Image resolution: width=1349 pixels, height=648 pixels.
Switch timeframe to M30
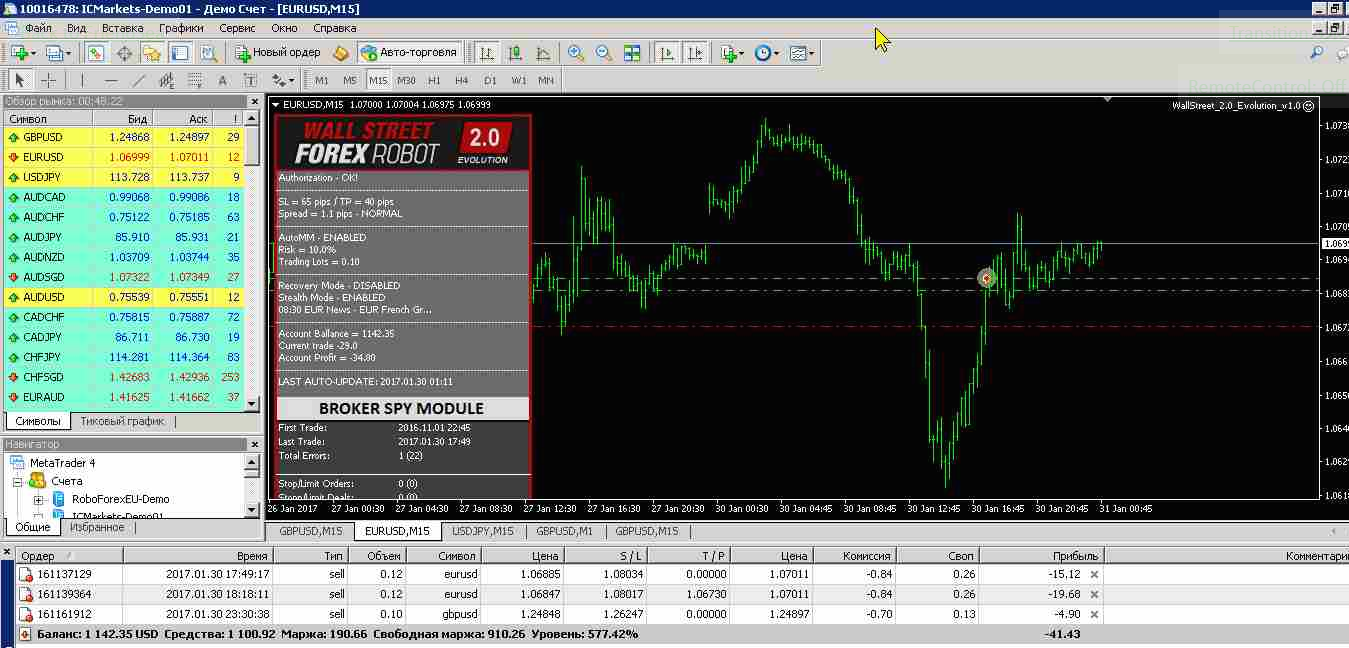(405, 81)
